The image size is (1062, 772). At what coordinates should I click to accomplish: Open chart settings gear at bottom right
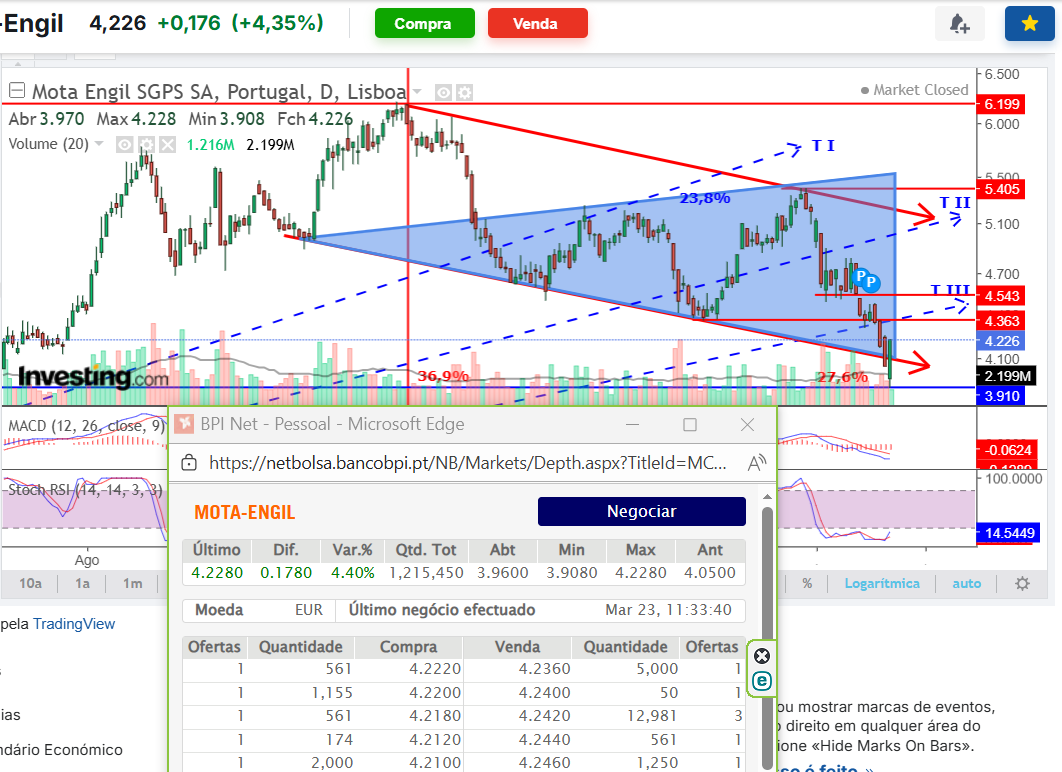point(1022,583)
